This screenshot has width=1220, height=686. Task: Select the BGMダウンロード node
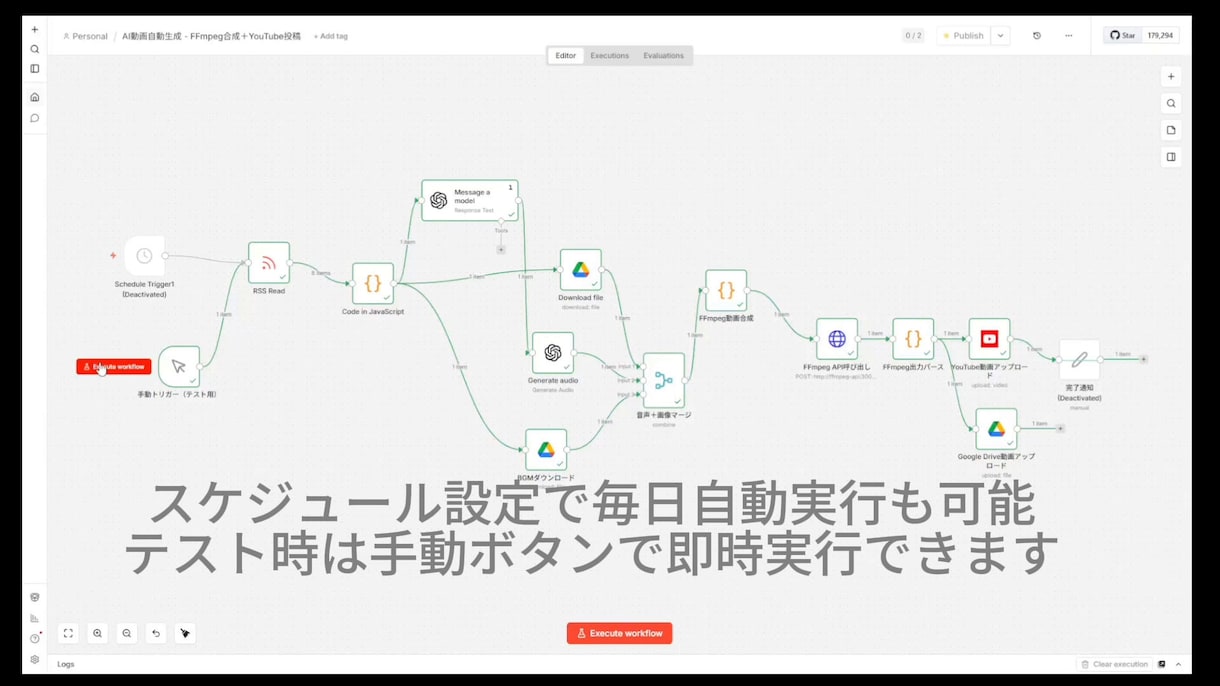click(546, 450)
